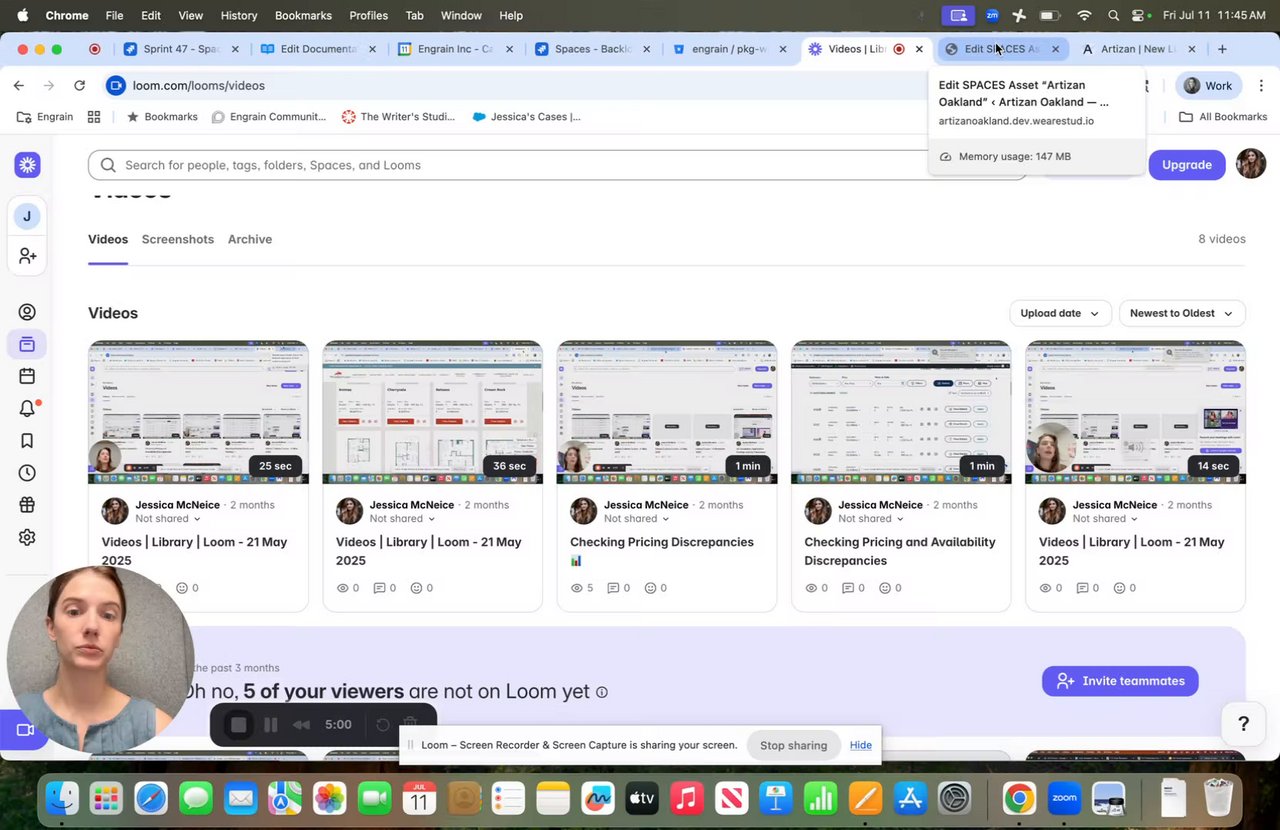Open the Upload date sort dropdown
The image size is (1280, 830).
coord(1059,313)
